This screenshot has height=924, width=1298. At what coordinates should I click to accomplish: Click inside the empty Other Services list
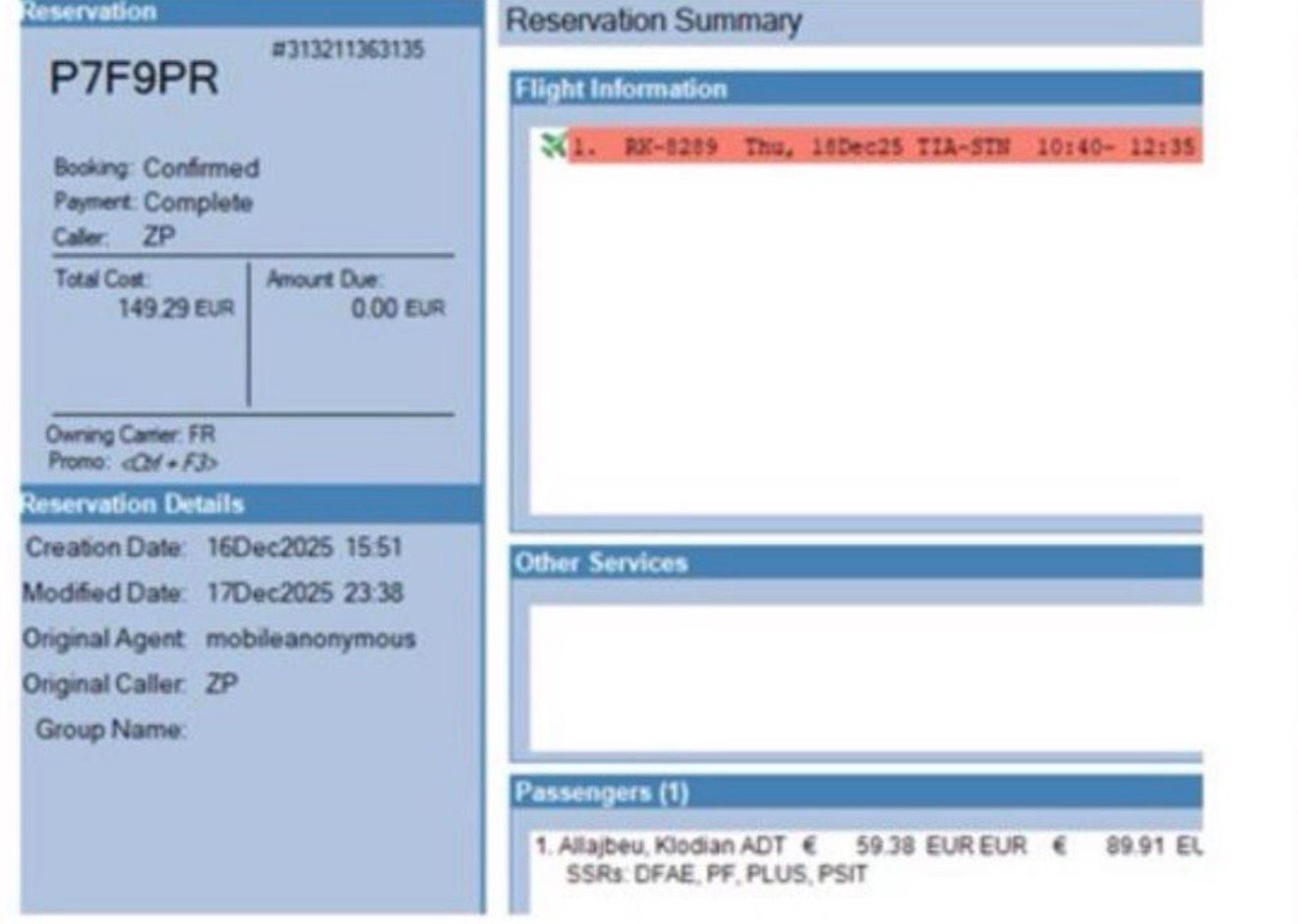[865, 678]
